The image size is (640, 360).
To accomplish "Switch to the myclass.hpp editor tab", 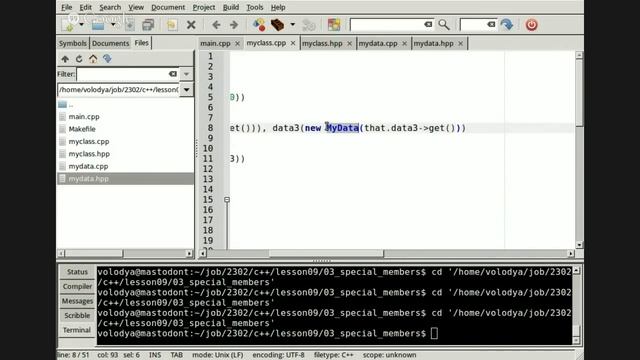I will [322, 43].
